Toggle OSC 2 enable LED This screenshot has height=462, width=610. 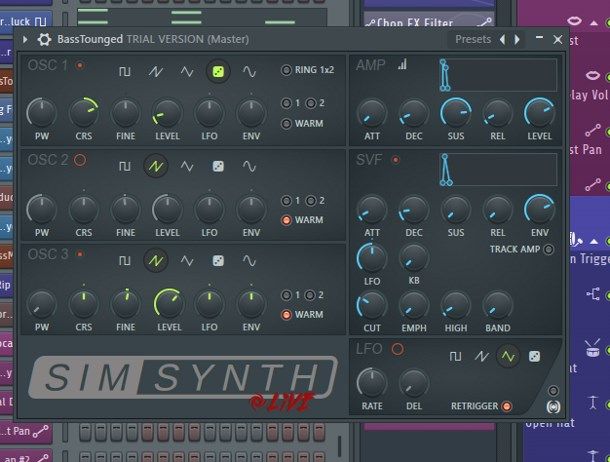[80, 160]
